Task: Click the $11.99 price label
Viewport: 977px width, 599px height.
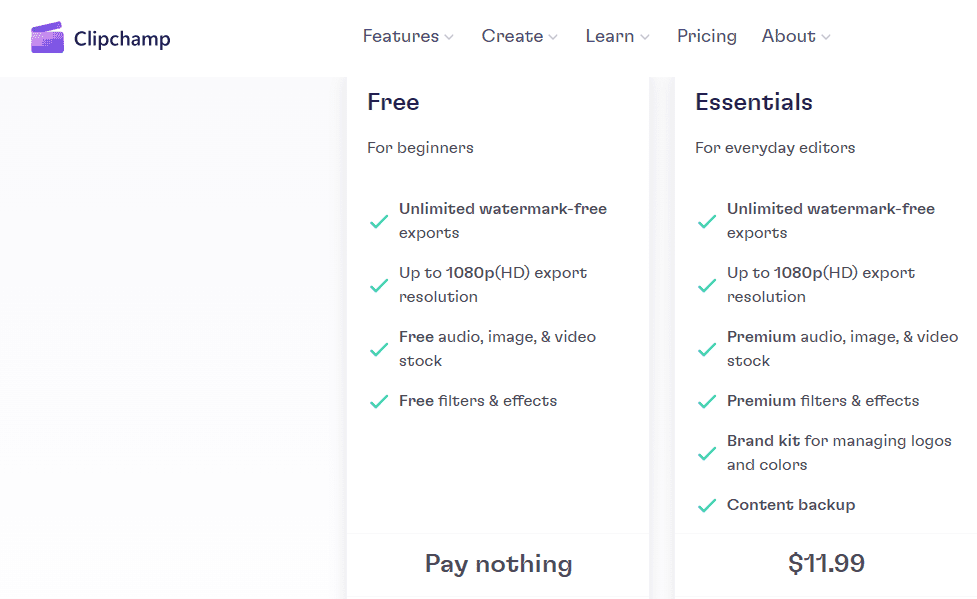Action: pyautogui.click(x=827, y=563)
